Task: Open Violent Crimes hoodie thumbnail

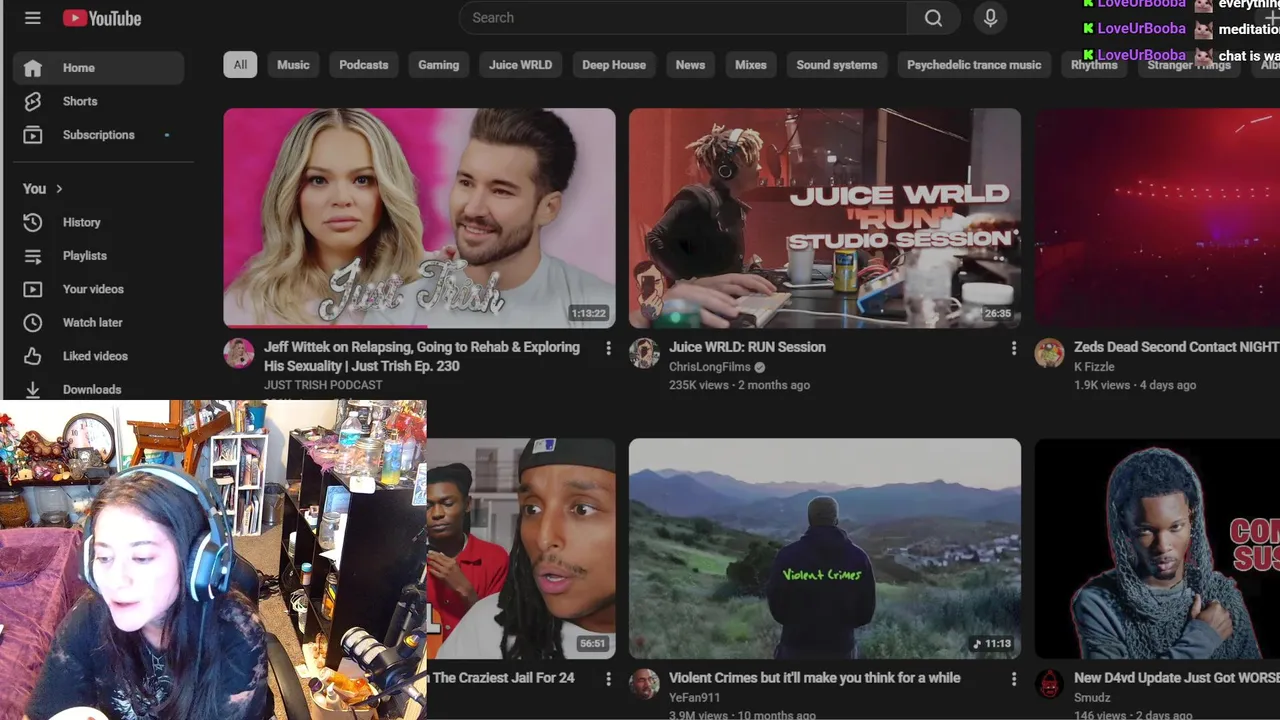Action: 825,548
